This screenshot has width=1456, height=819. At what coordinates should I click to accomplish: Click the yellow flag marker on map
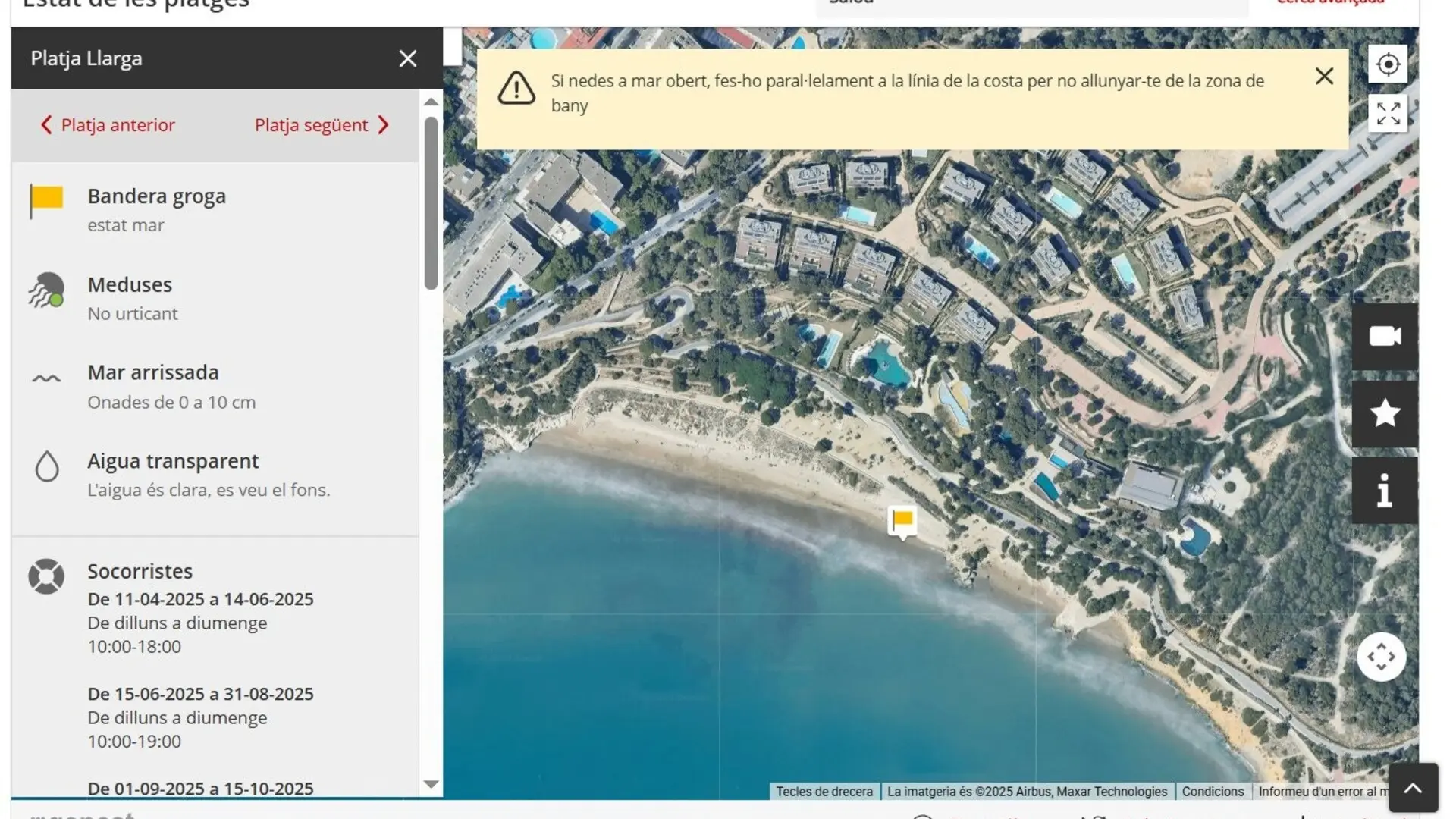[x=902, y=522]
